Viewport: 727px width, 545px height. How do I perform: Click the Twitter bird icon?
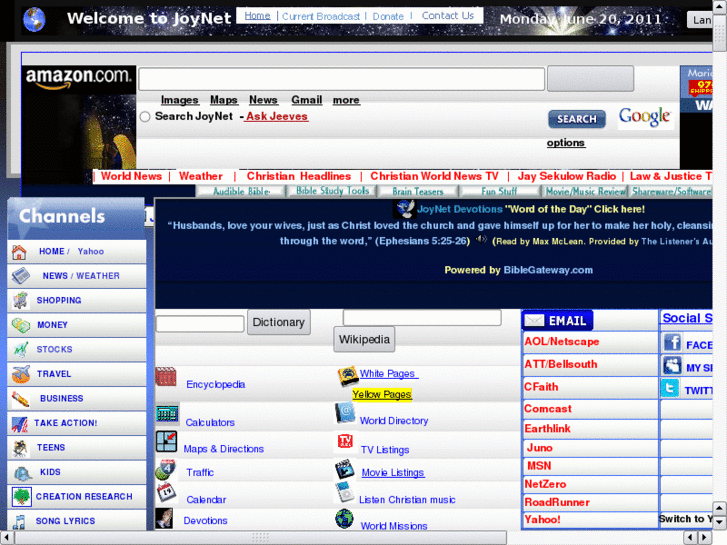[670, 388]
